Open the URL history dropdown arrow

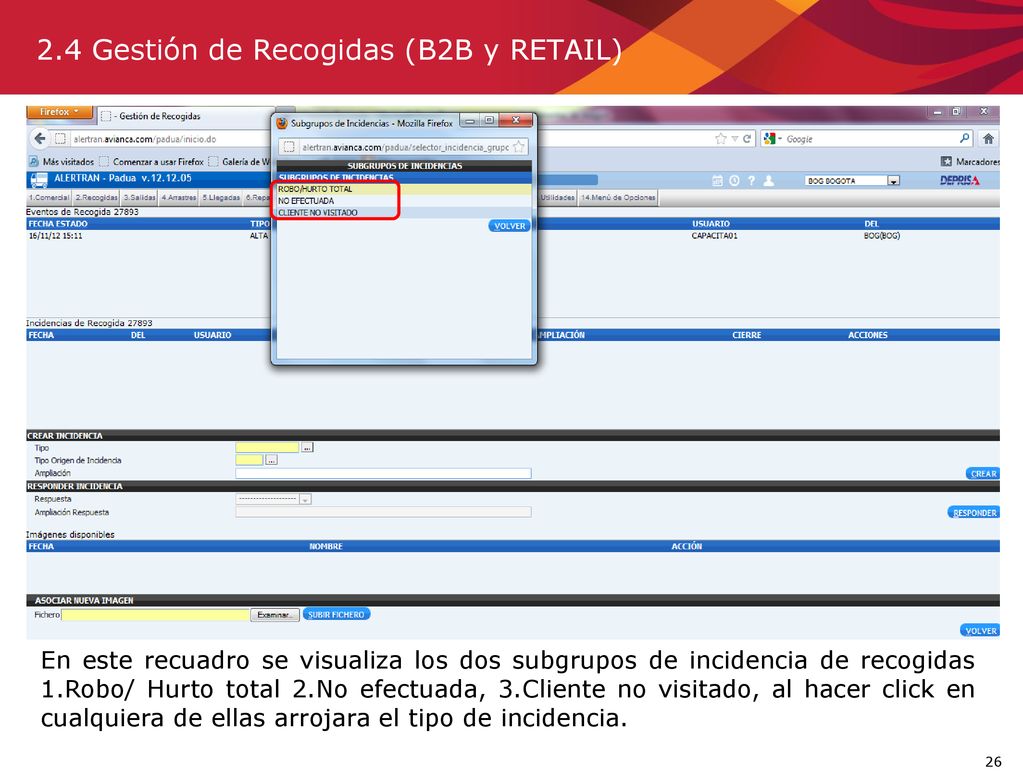[x=735, y=139]
